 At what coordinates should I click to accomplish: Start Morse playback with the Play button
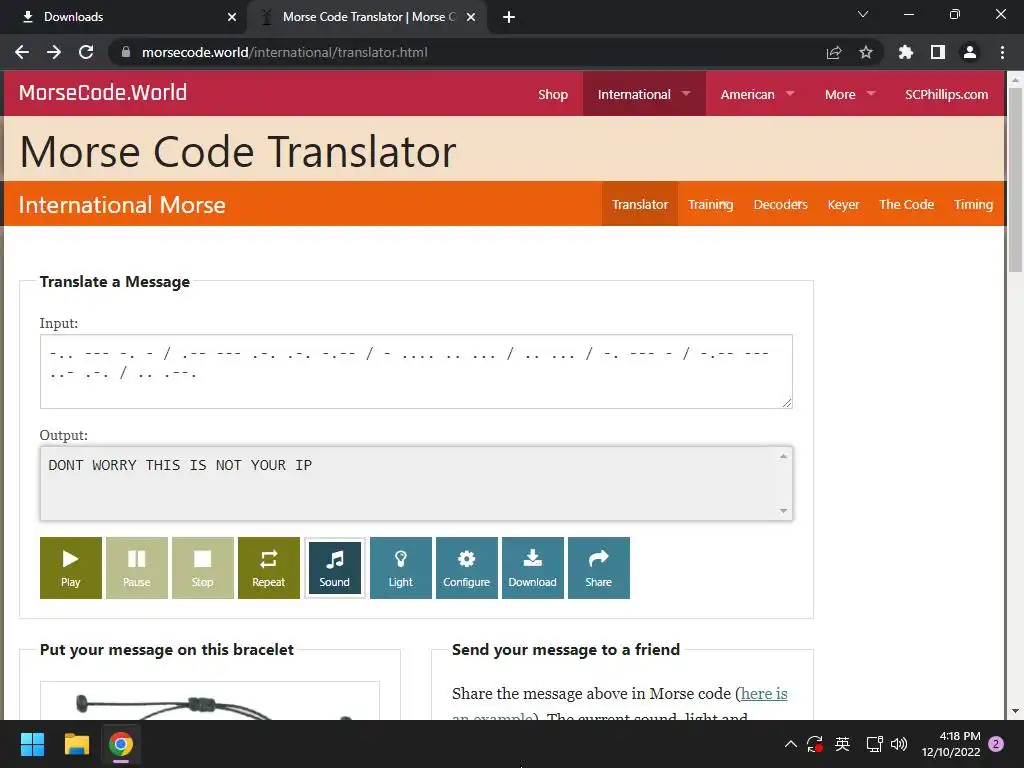[71, 568]
